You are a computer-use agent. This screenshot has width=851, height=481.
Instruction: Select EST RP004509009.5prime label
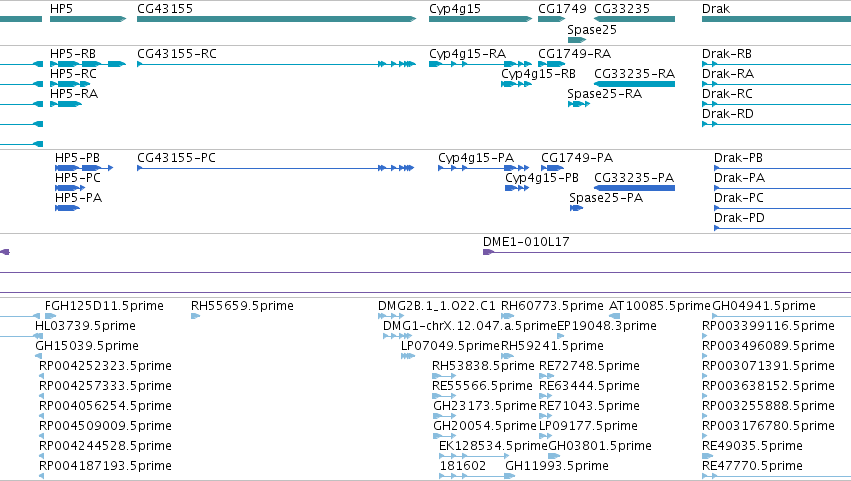105,427
